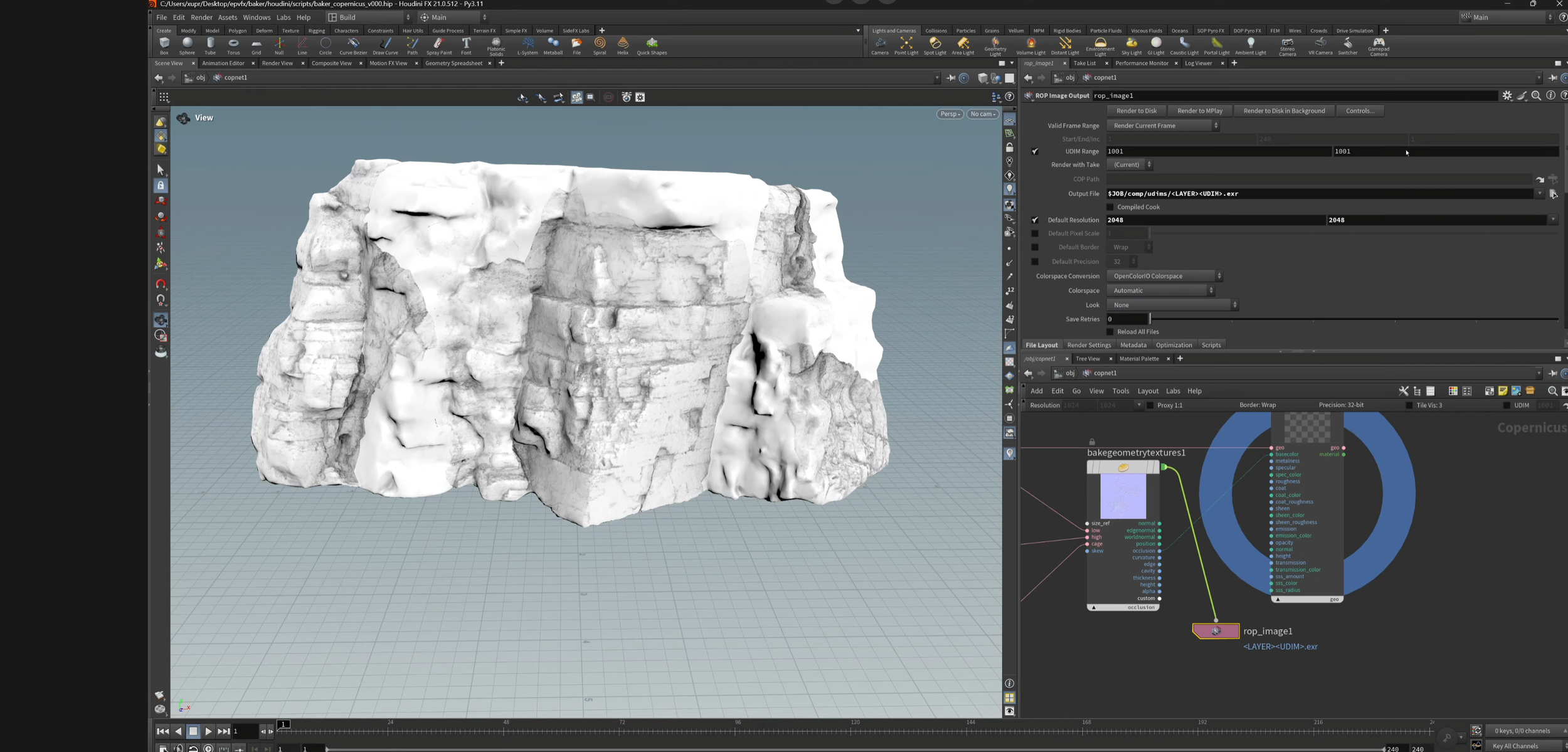Click the rop_image1 node in network
Viewport: 1568px width, 752px height.
1216,631
